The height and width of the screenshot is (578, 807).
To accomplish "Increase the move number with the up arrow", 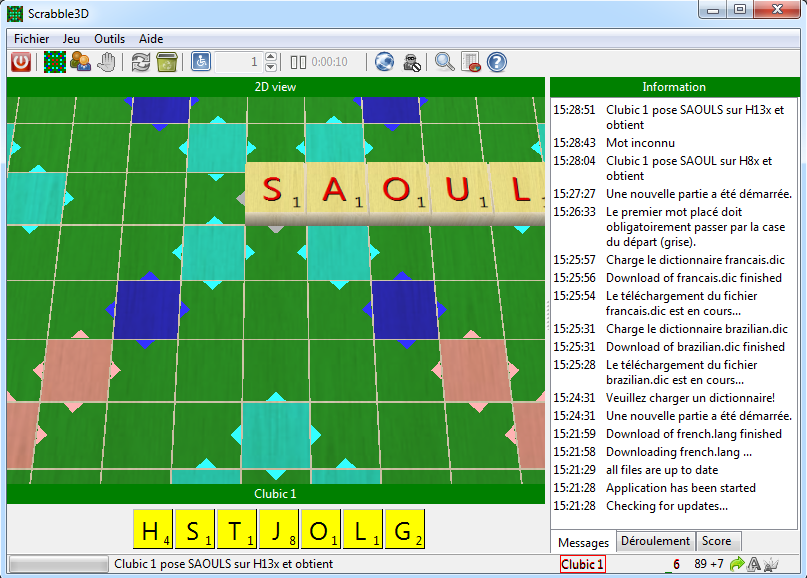I will pos(271,57).
